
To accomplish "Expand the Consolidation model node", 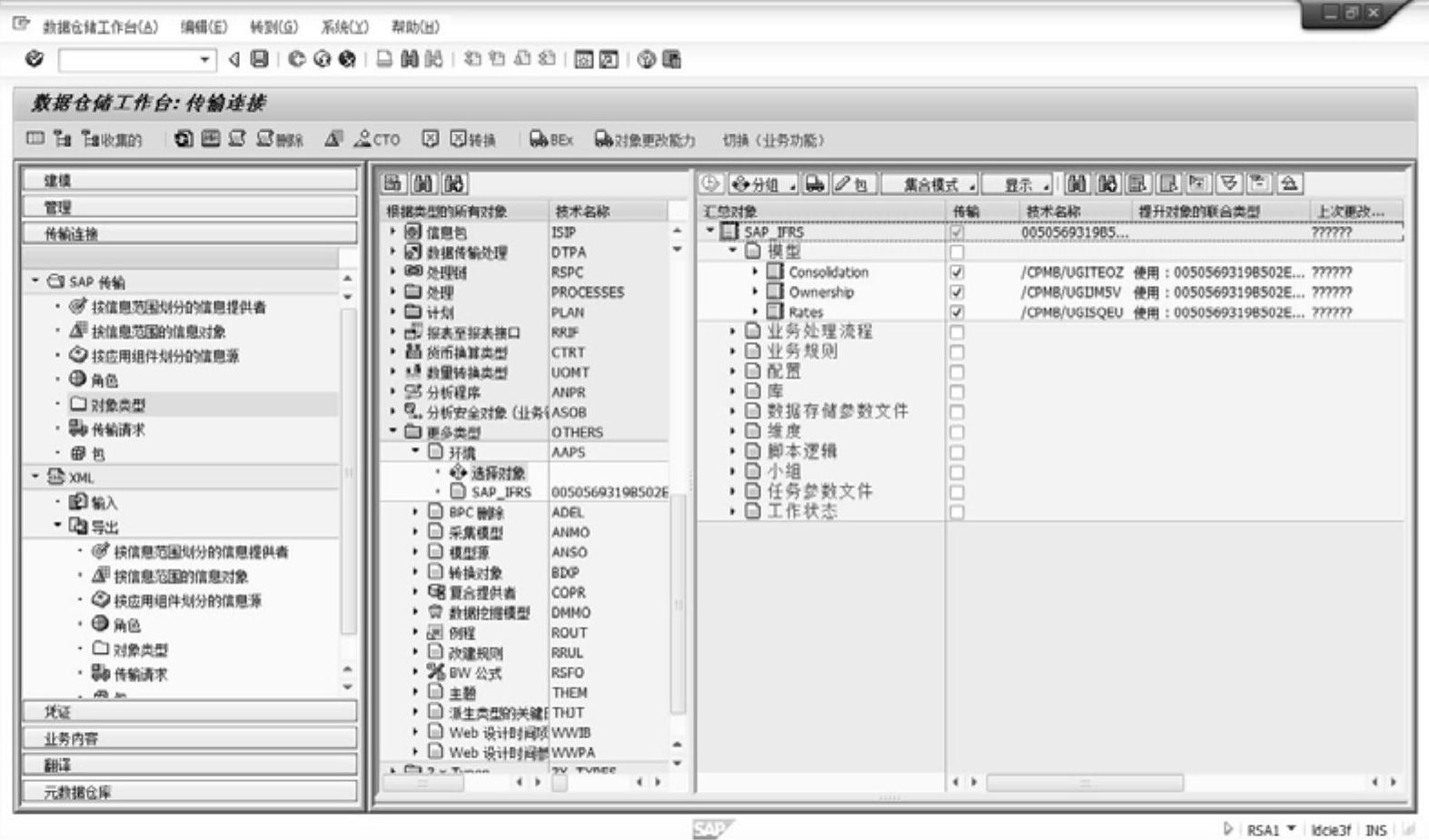I will click(755, 272).
